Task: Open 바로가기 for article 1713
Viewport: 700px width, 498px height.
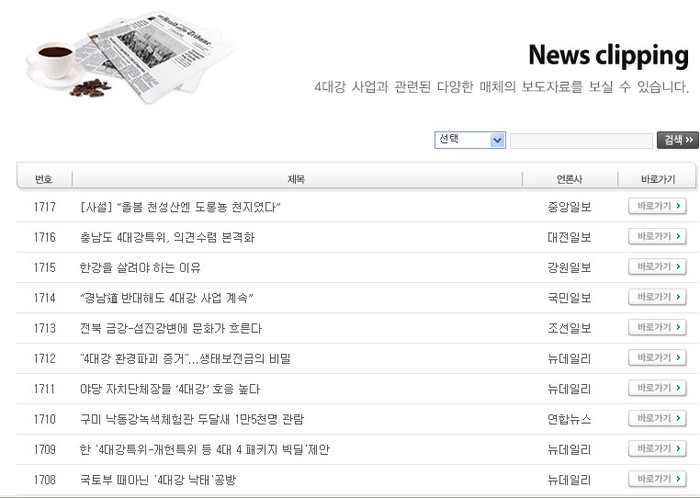Action: (x=657, y=328)
